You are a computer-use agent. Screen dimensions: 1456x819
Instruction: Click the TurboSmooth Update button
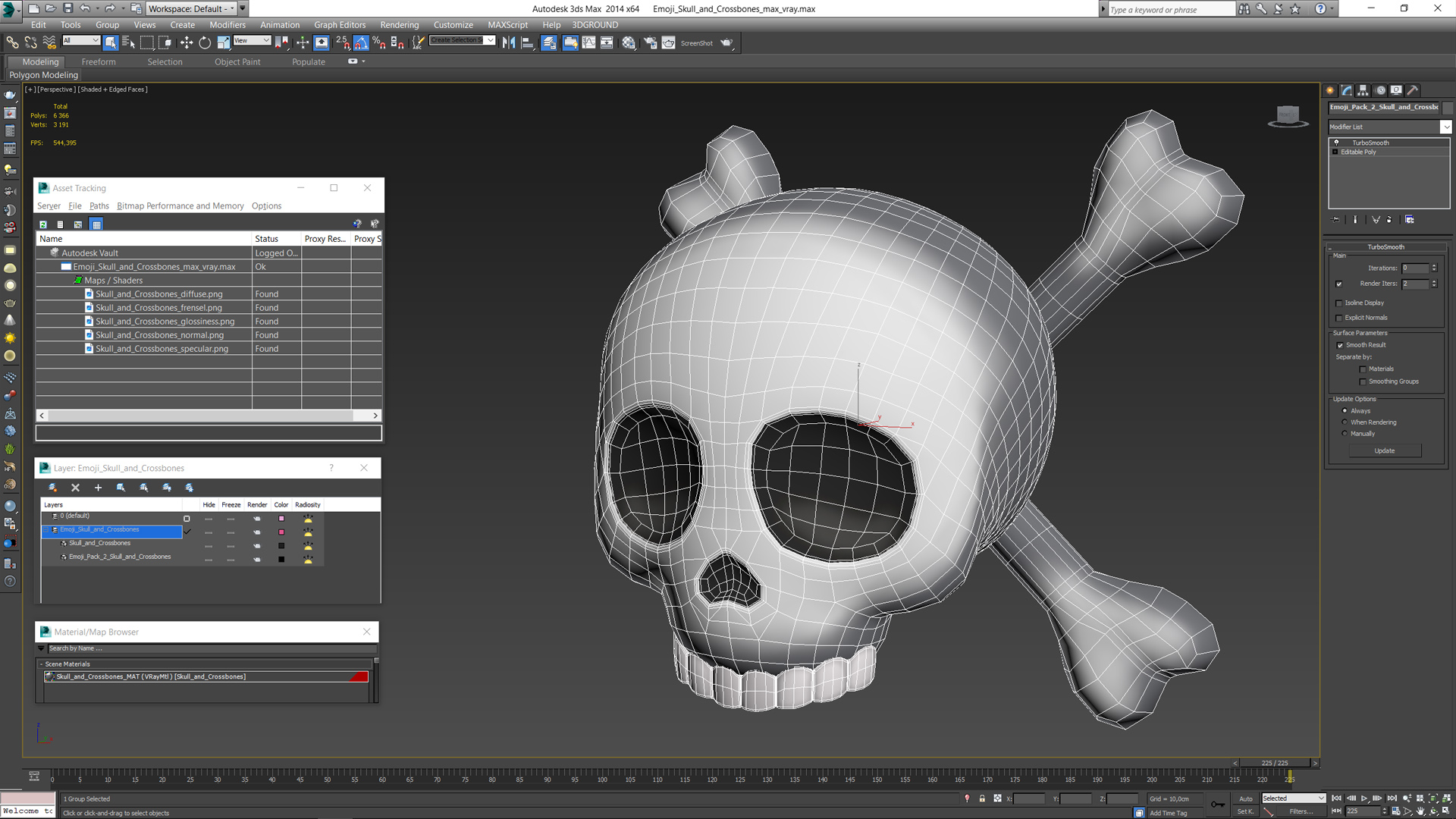click(x=1384, y=450)
